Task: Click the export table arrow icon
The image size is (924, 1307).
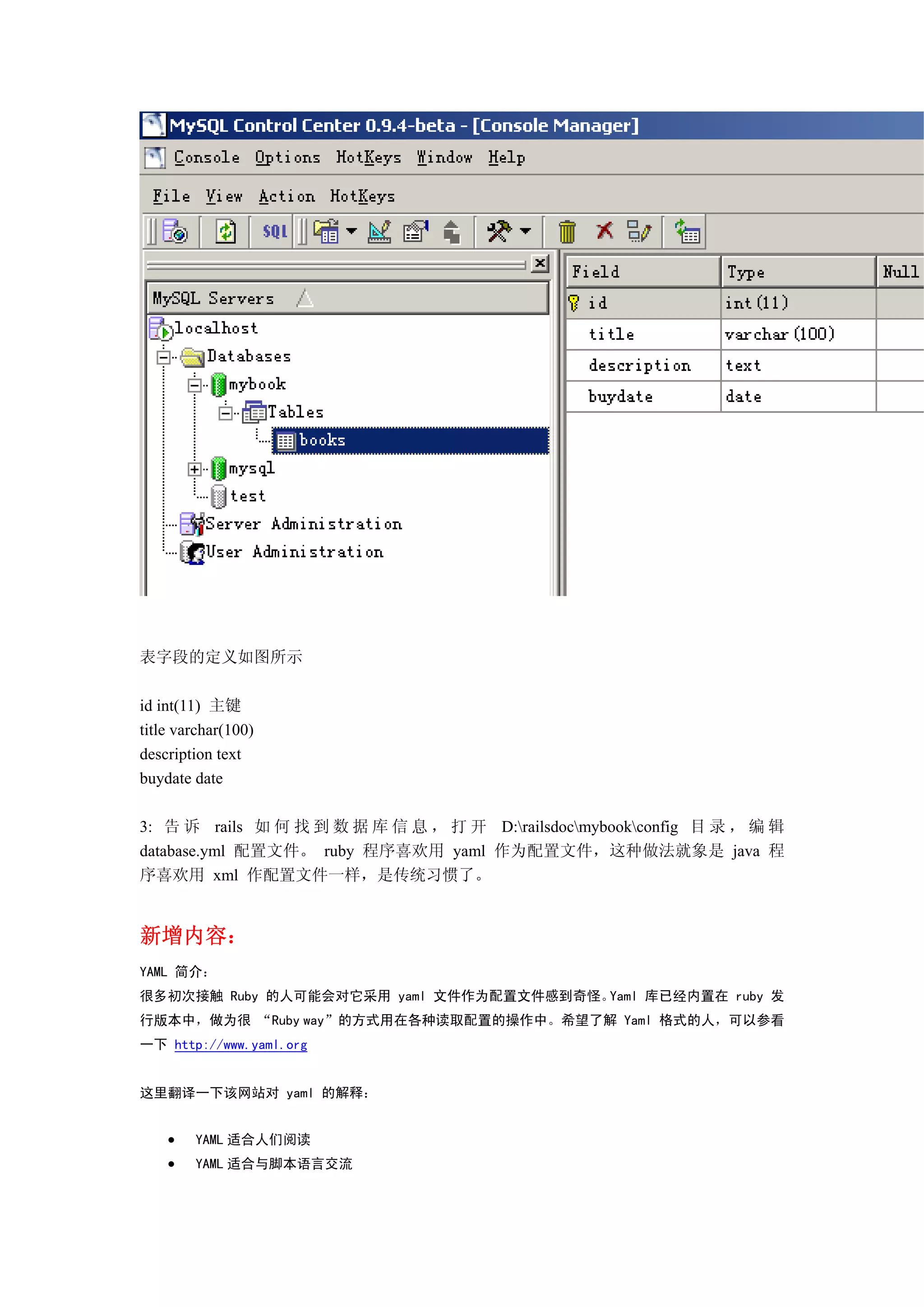Action: coord(452,232)
